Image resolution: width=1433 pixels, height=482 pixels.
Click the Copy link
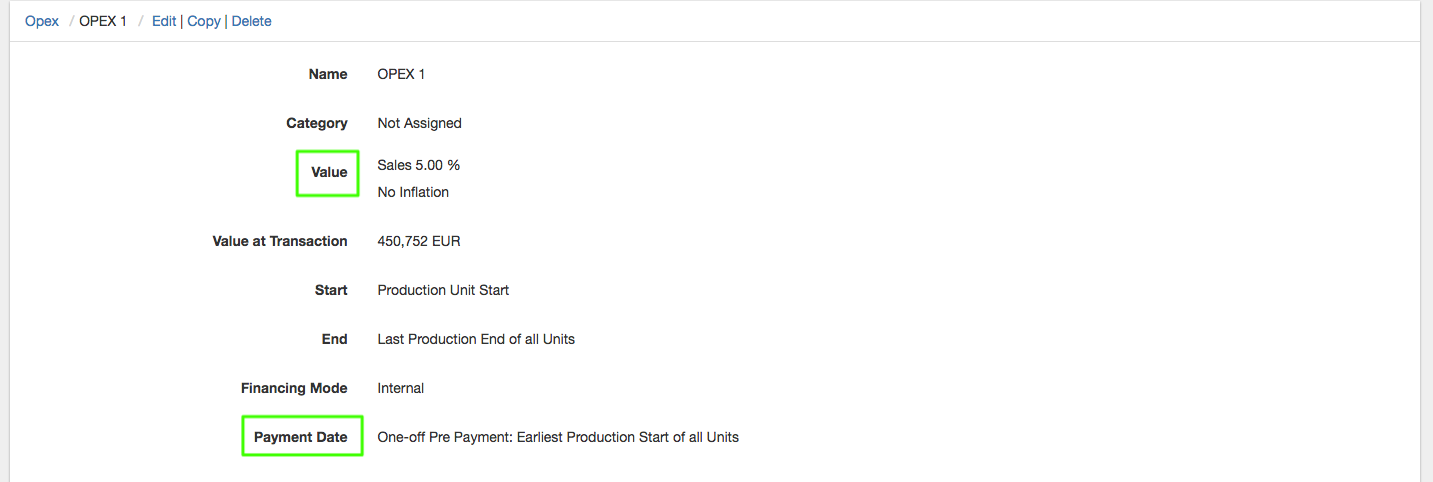pyautogui.click(x=204, y=21)
